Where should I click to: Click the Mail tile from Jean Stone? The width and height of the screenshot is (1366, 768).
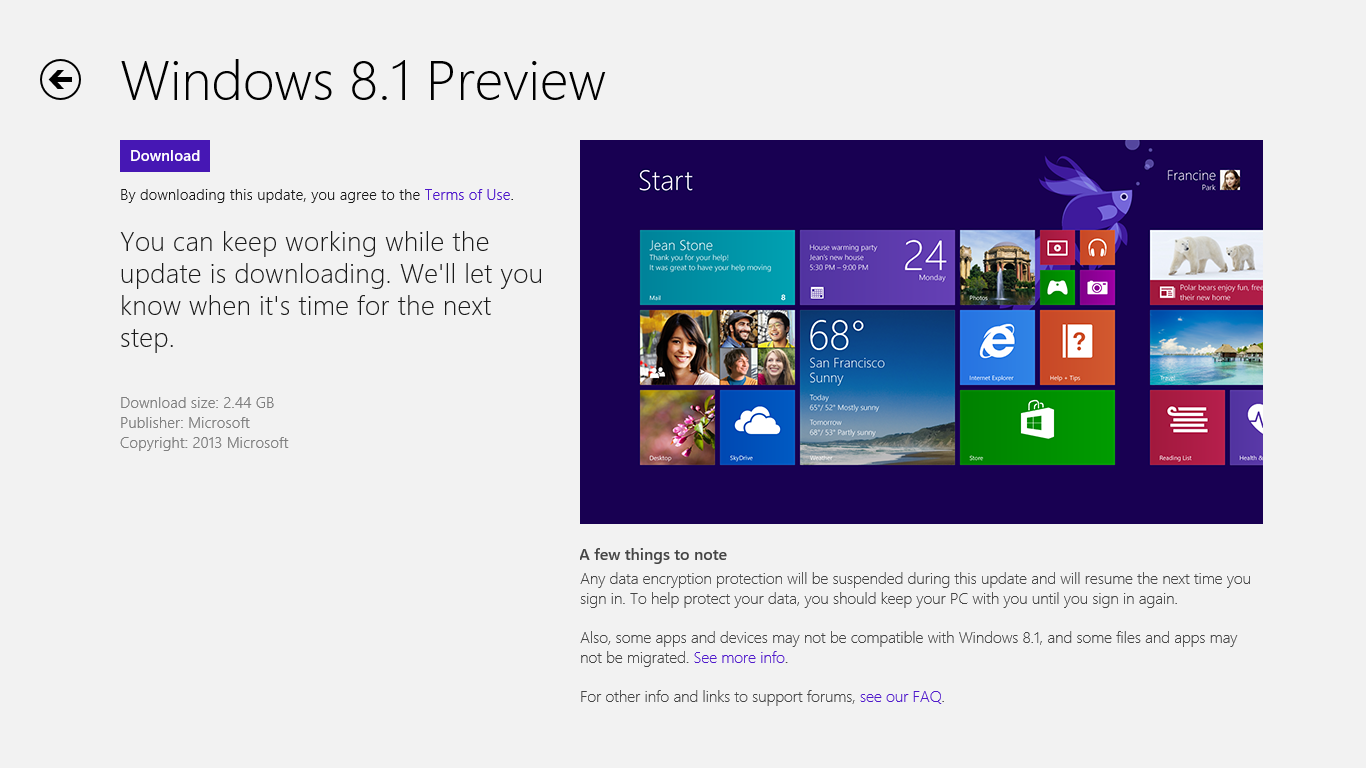pos(717,267)
